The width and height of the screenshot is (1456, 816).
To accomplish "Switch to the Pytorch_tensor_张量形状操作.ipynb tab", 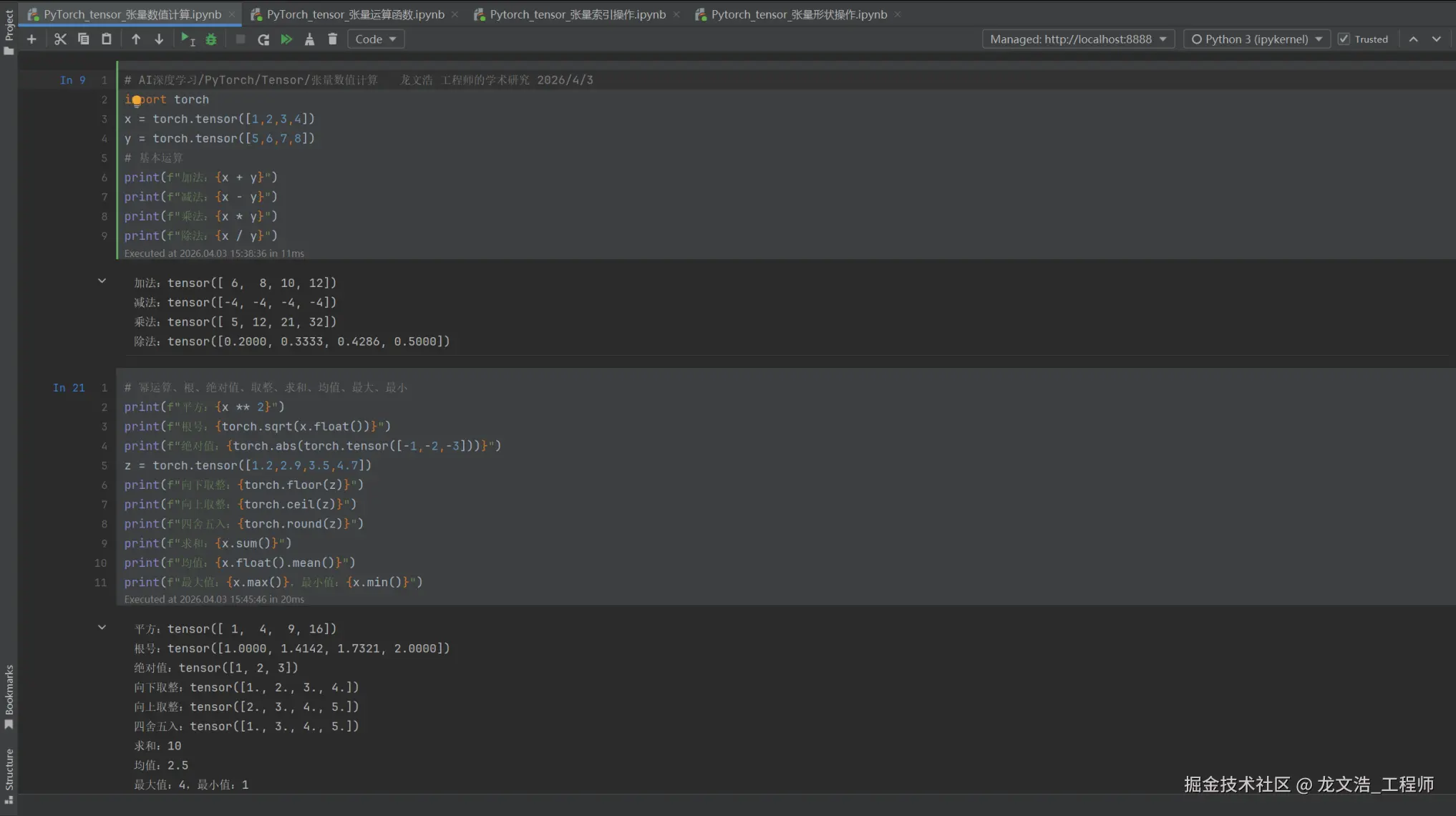I will click(799, 14).
